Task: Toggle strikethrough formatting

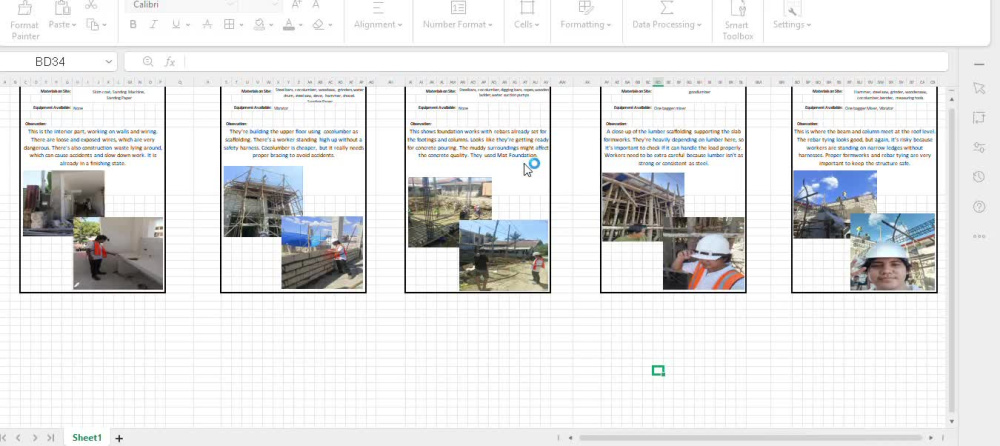Action: (207, 24)
